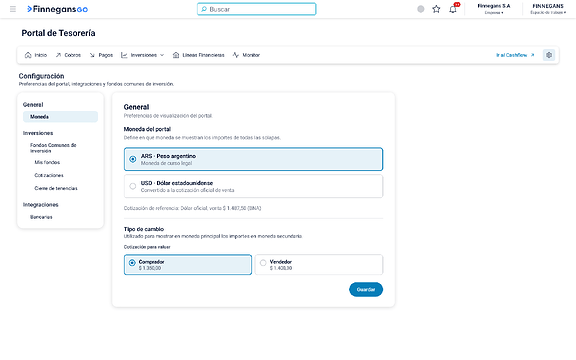The width and height of the screenshot is (576, 360).
Task: Click the search magnifier icon
Action: click(204, 9)
